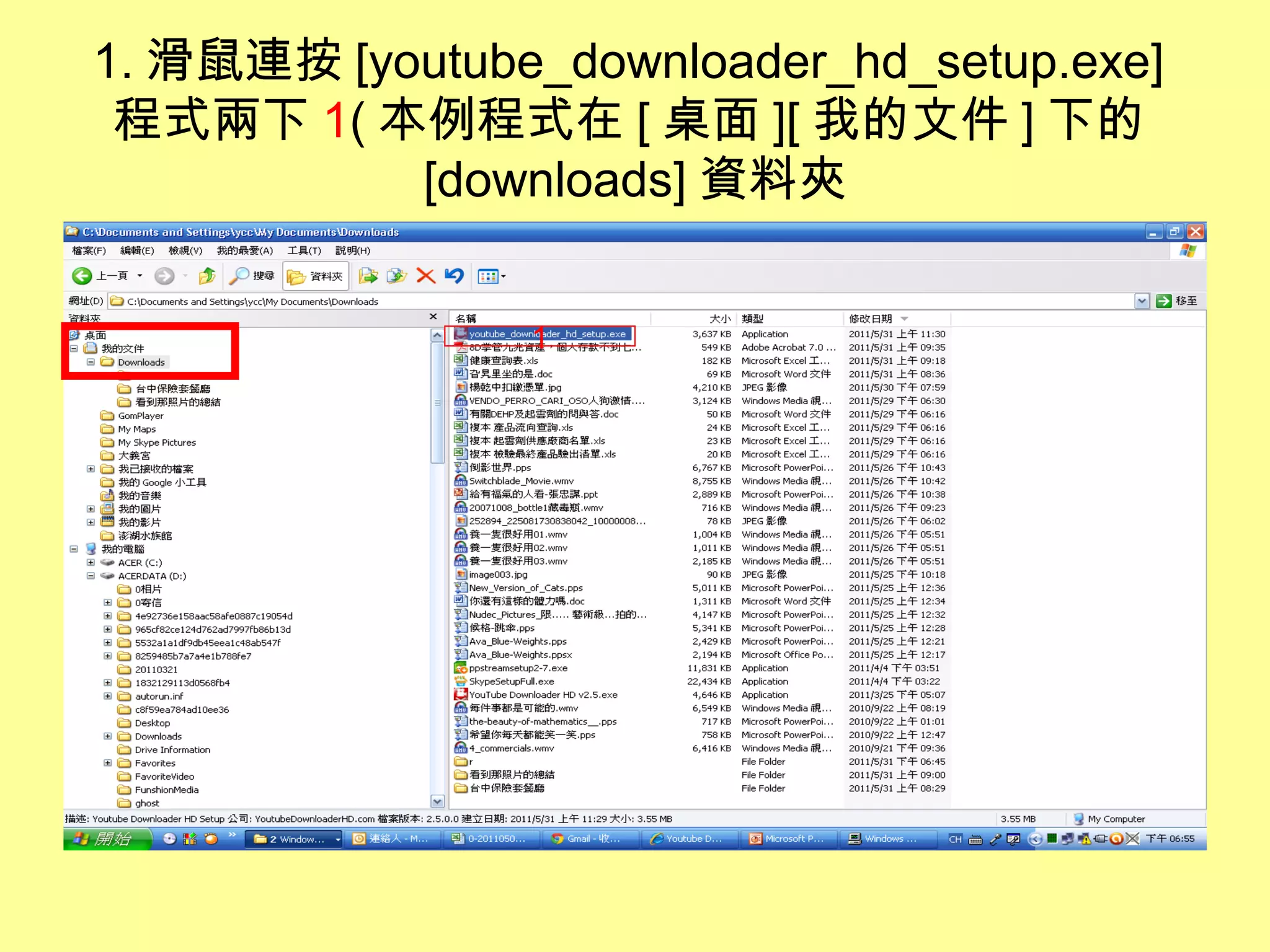The width and height of the screenshot is (1270, 952).
Task: Select YouTube Downloader HD v2.5.exe file
Action: click(543, 695)
